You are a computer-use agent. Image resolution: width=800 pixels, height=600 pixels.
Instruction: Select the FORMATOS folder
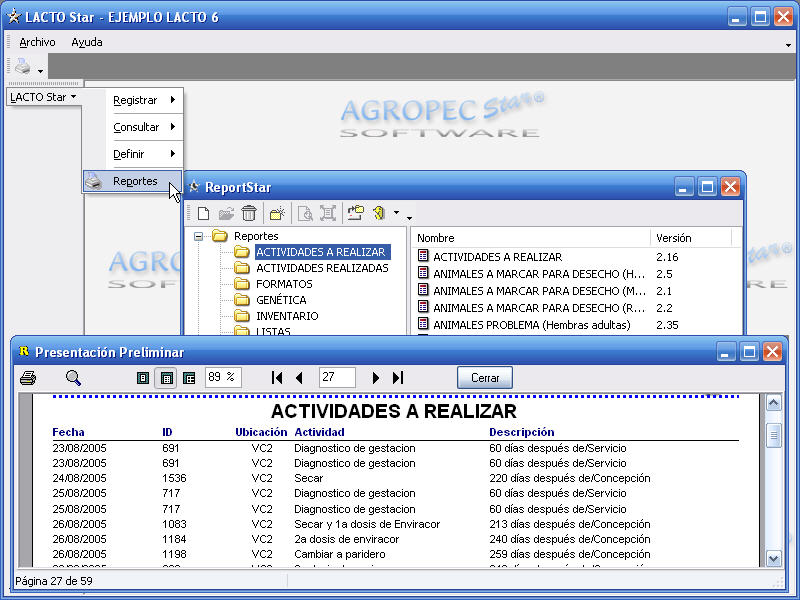click(284, 284)
